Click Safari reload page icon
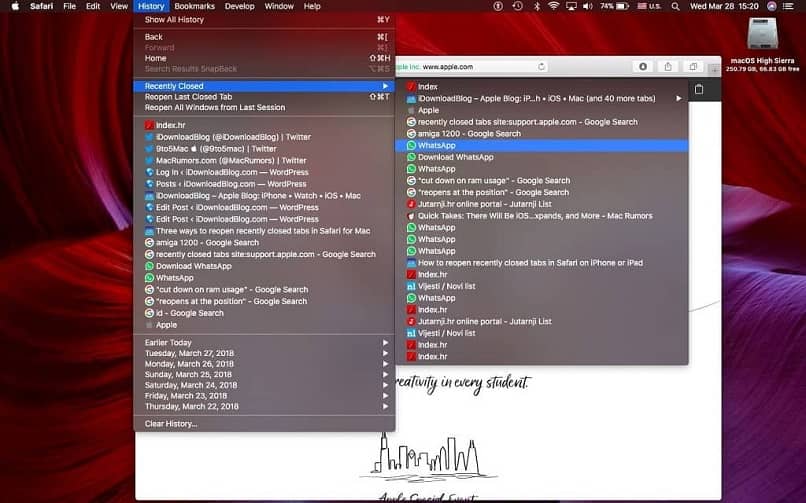The width and height of the screenshot is (806, 503). [541, 67]
